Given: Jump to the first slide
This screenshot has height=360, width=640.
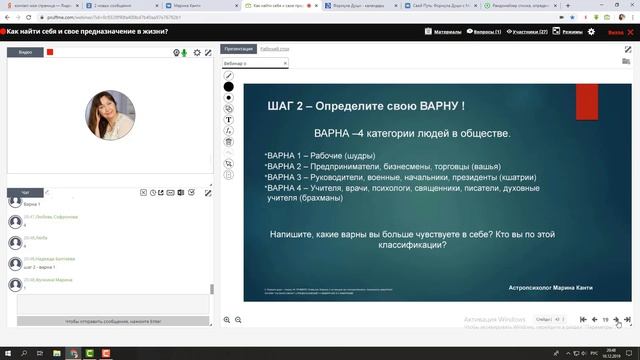Looking at the screenshot, I should point(583,320).
